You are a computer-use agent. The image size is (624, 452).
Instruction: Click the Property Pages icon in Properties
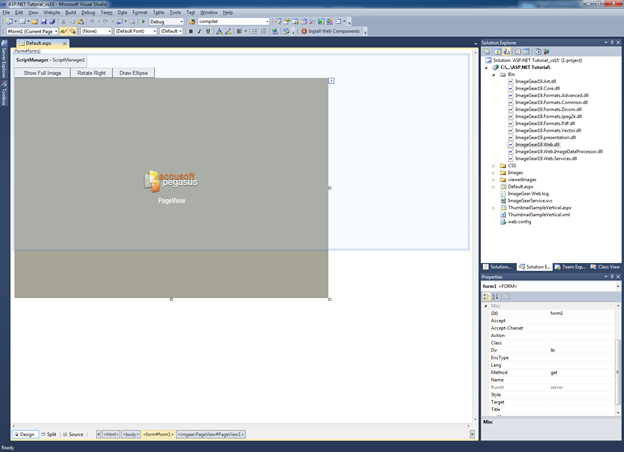tap(507, 296)
